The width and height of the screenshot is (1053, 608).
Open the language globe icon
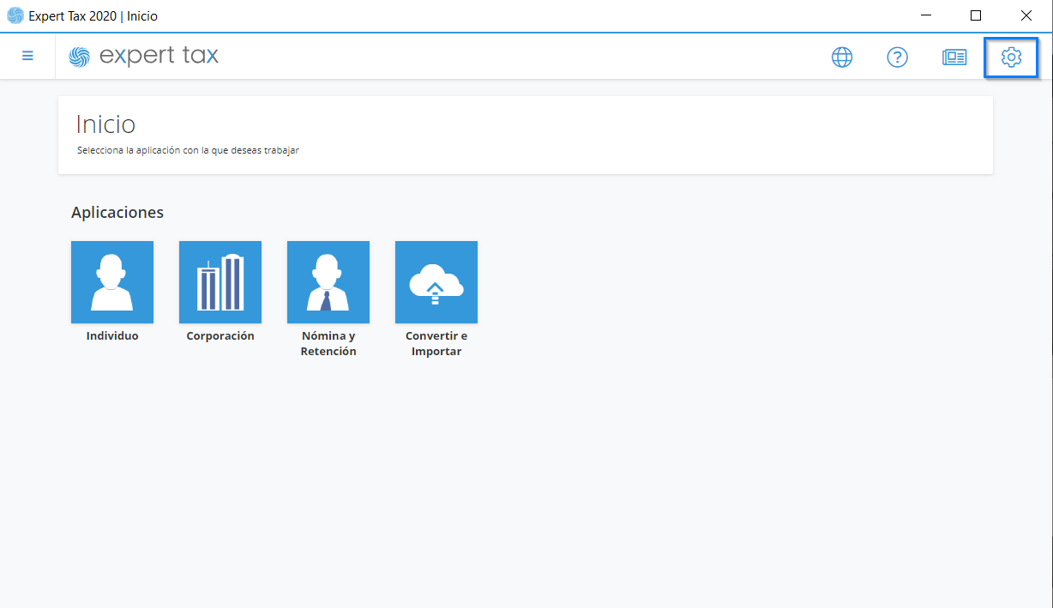(x=841, y=57)
